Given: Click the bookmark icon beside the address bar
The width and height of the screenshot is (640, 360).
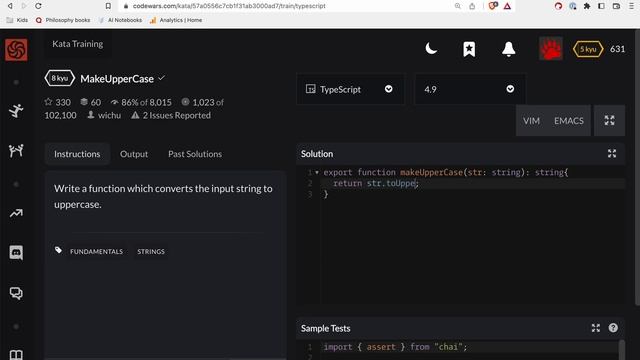Looking at the screenshot, I should click(x=108, y=6).
